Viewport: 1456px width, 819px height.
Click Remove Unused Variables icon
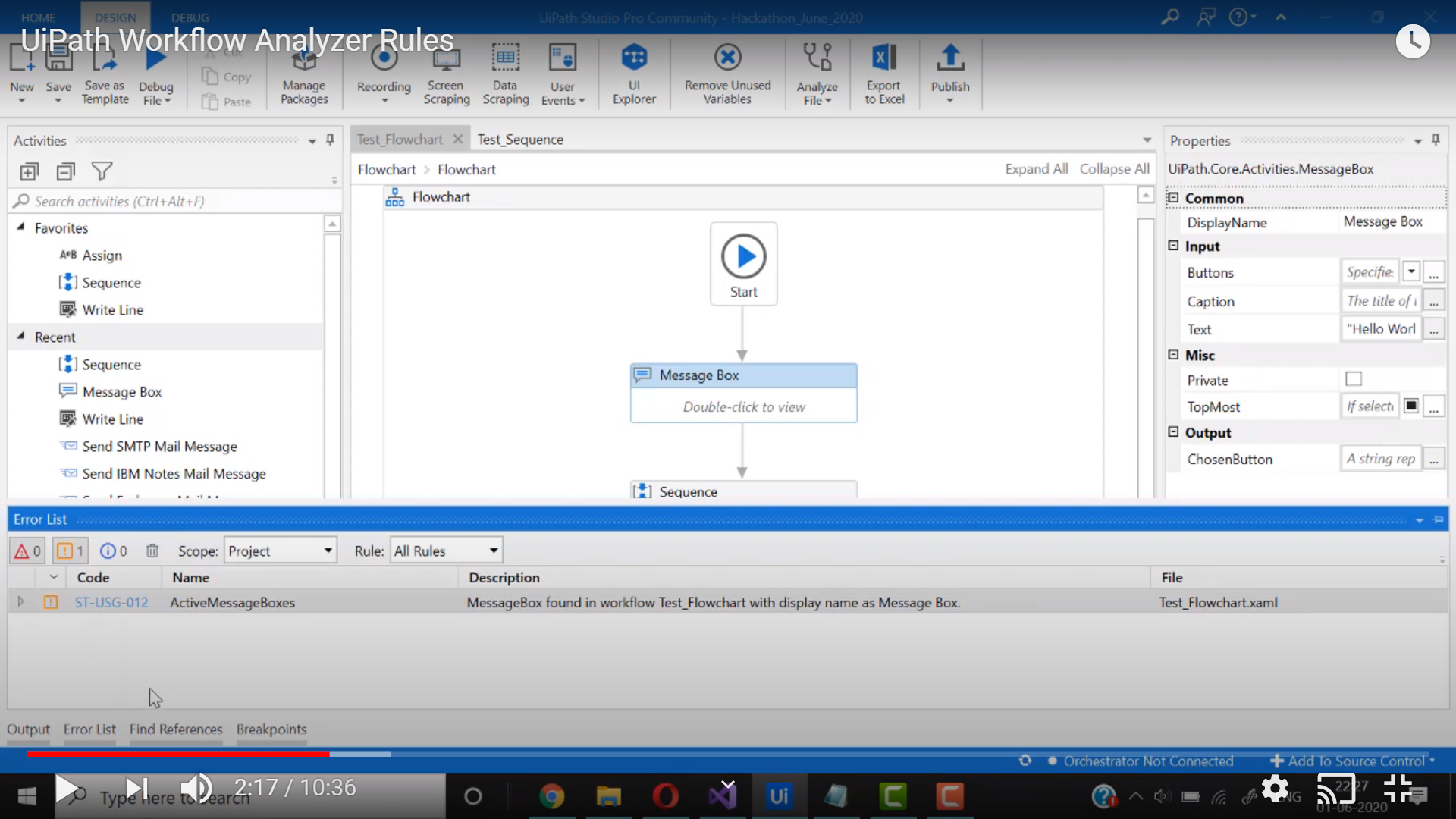(x=726, y=57)
